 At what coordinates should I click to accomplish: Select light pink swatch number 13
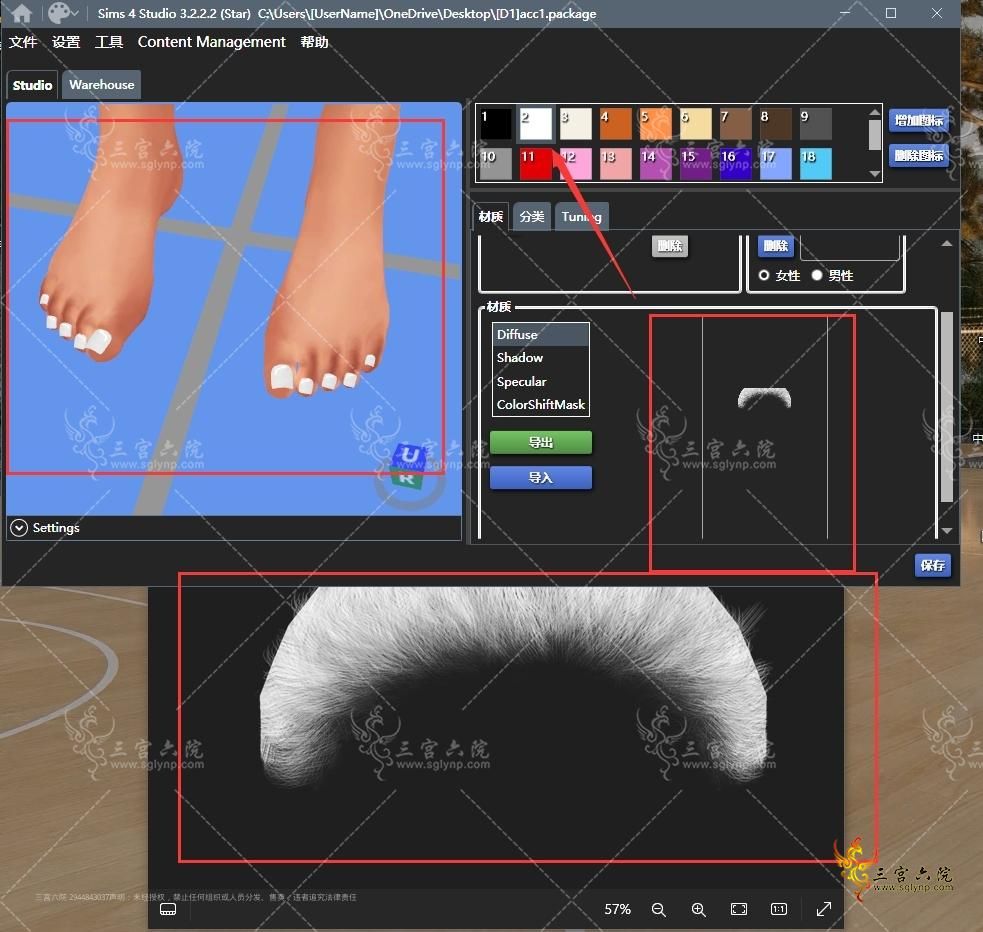pos(616,164)
